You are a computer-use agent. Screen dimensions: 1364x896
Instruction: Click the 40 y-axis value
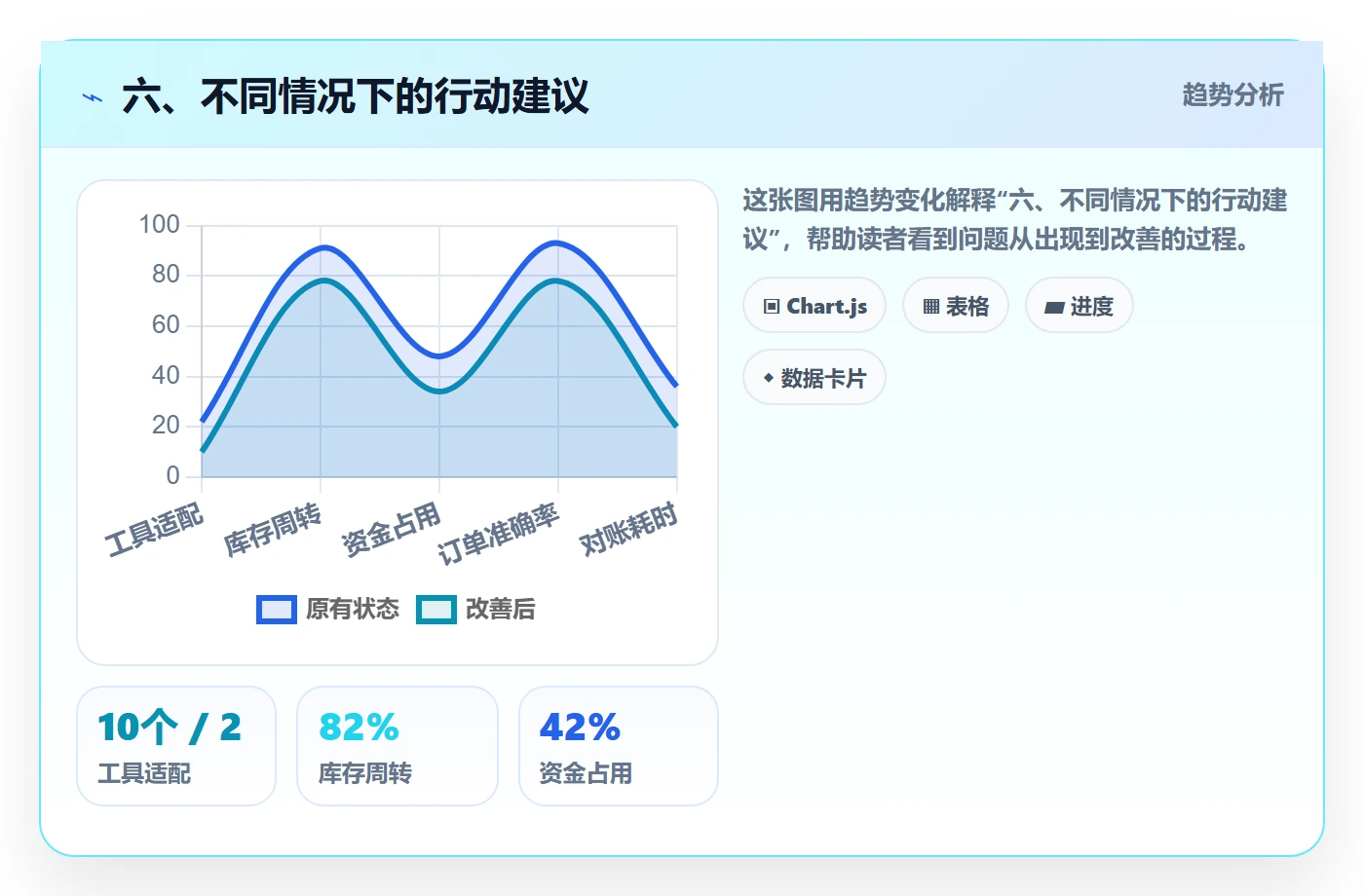tap(167, 375)
